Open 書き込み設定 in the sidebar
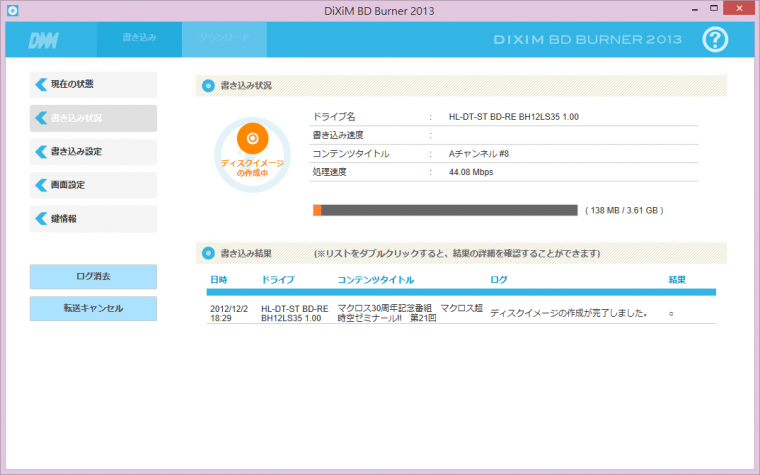This screenshot has width=760, height=475. [x=93, y=152]
